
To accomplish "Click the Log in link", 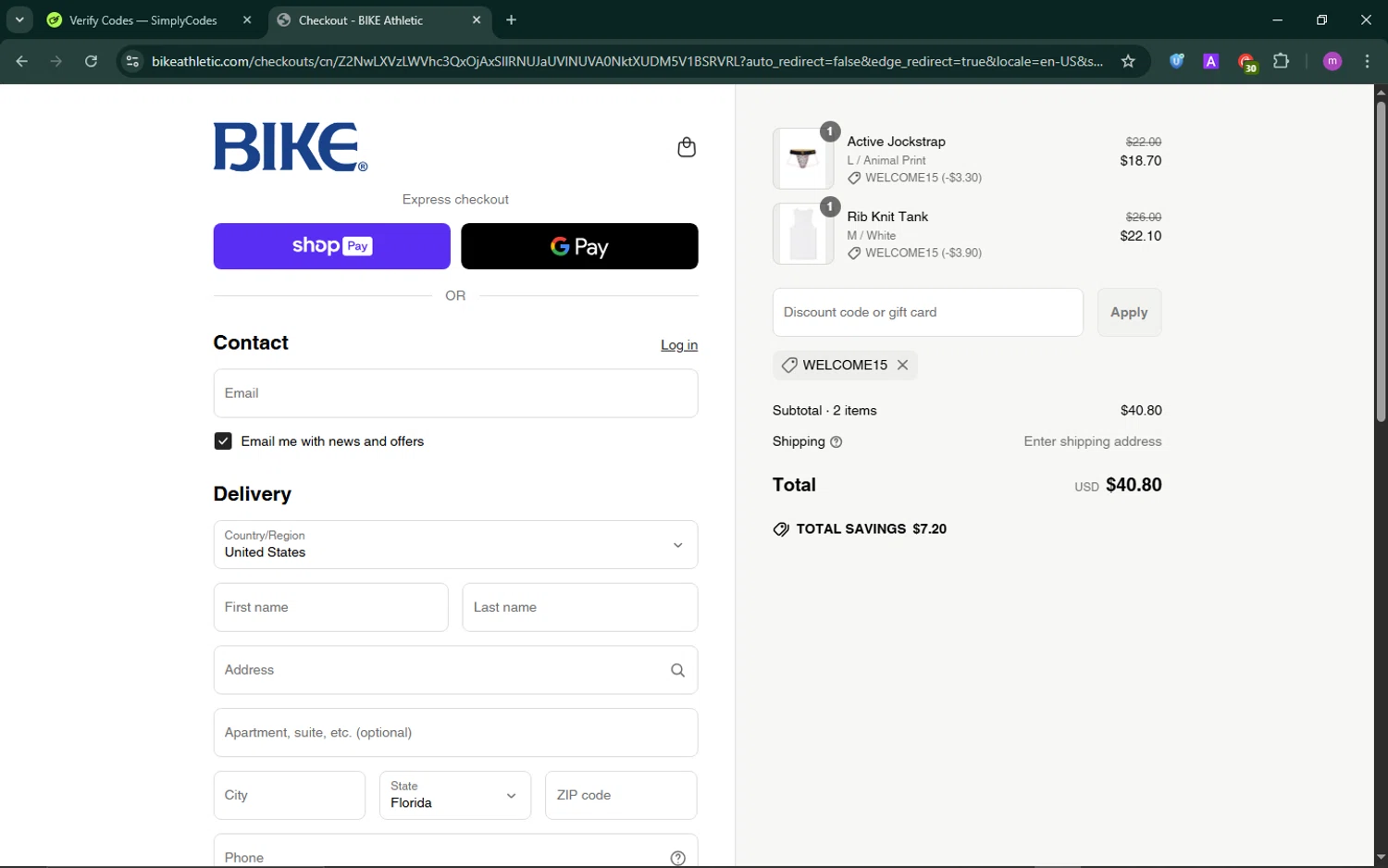I will tap(679, 345).
